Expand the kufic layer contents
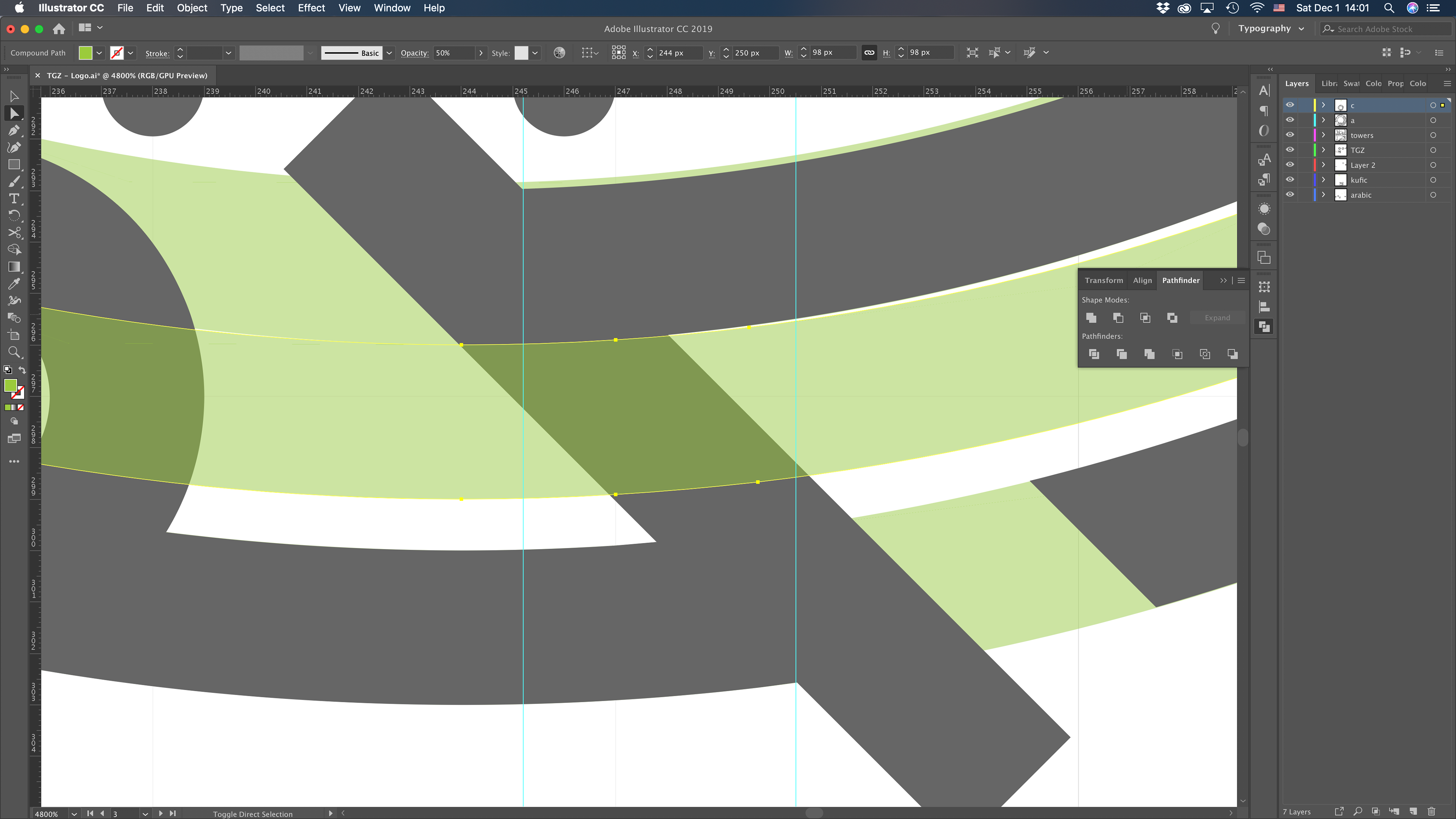Screen dimensions: 1456x819 [x=1323, y=180]
